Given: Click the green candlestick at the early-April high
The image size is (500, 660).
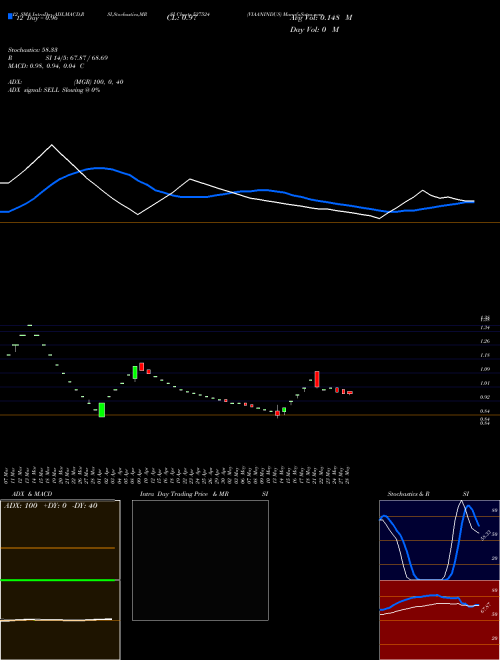Looking at the screenshot, I should coord(135,373).
